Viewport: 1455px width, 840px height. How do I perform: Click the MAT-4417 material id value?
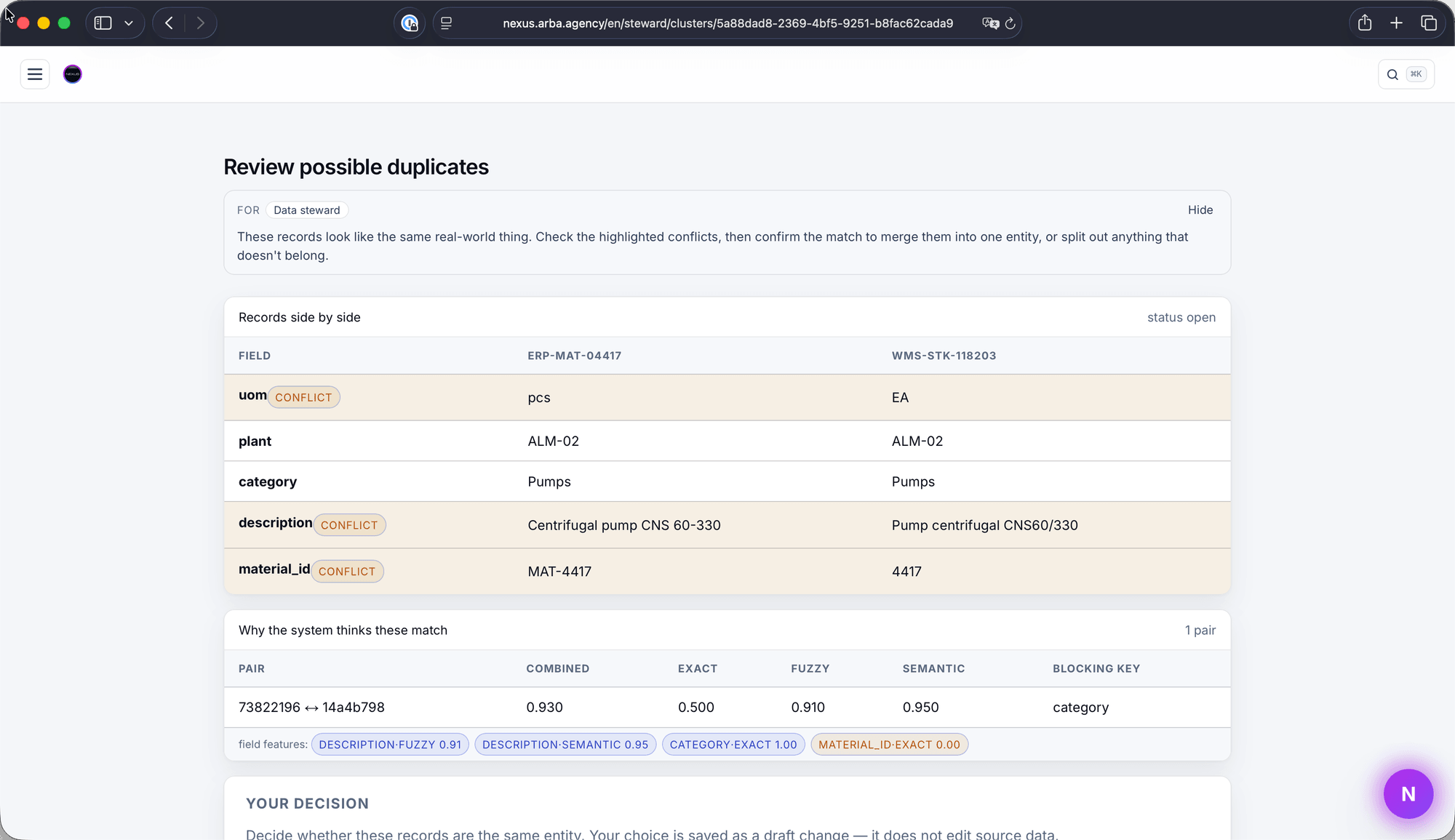(559, 572)
